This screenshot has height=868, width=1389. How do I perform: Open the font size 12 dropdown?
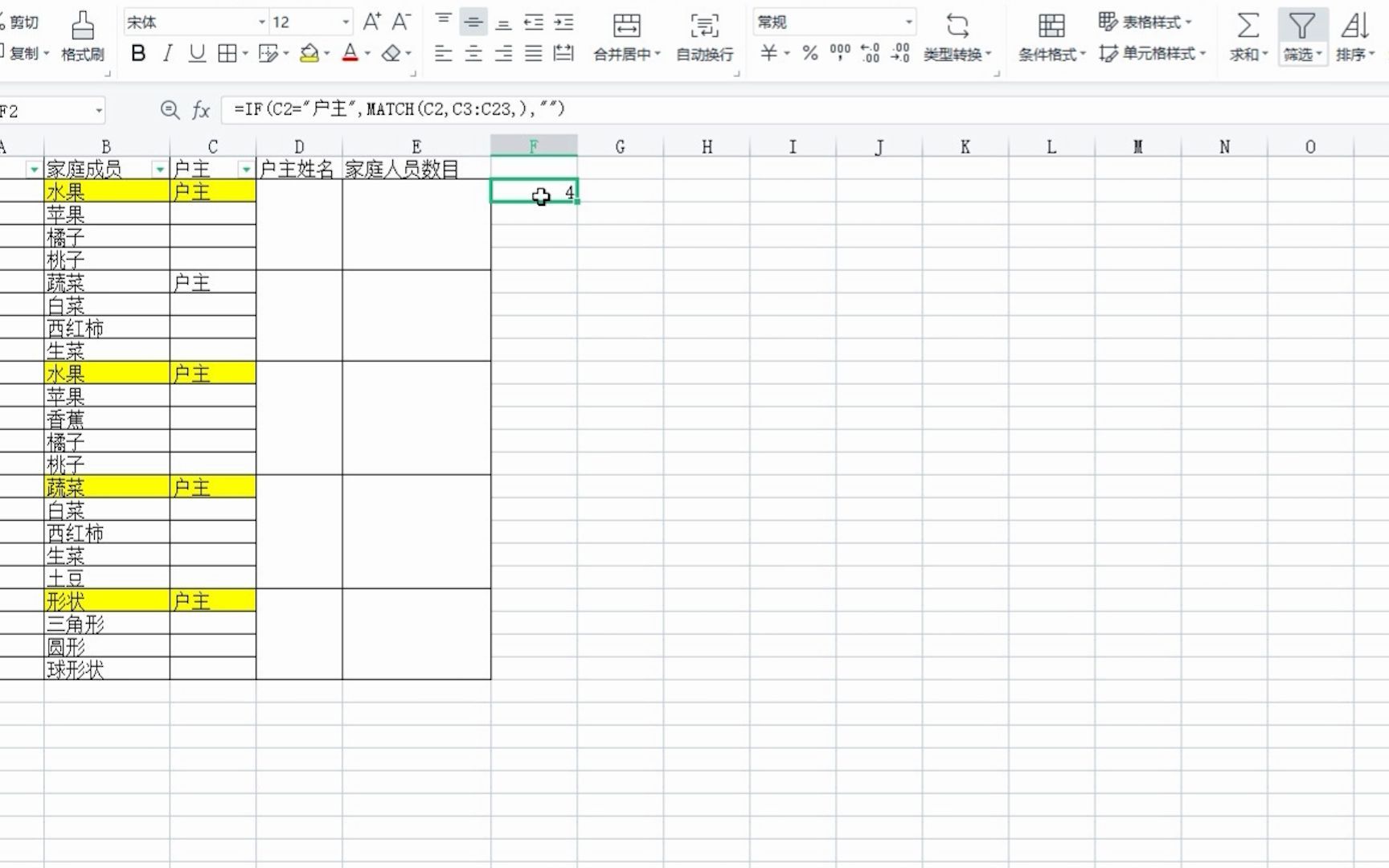(346, 22)
